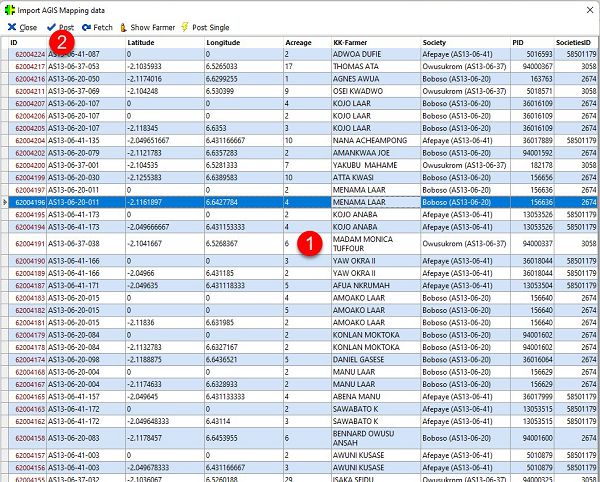Screen dimensions: 600x482
Task: Click longitude 6.43114 cell
Action: (x=244, y=421)
